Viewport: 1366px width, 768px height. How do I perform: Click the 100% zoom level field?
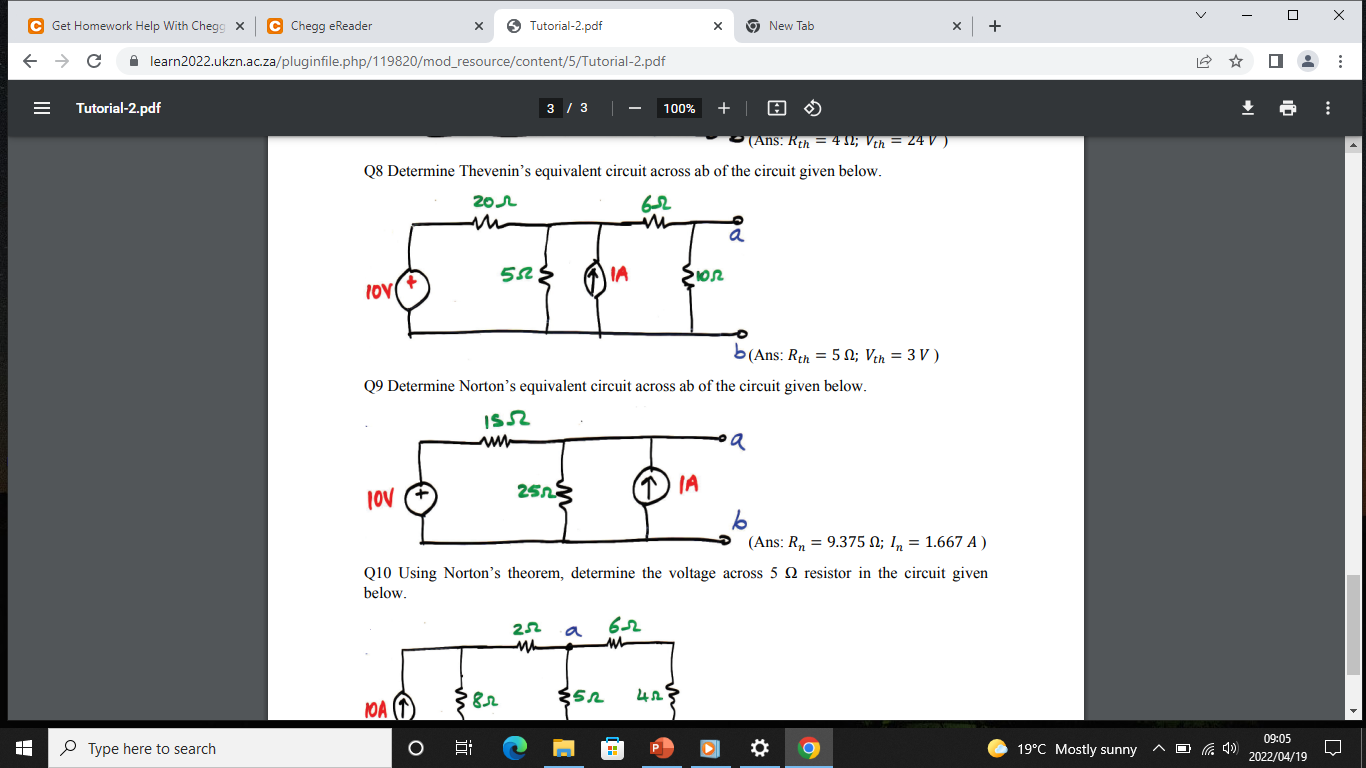(x=679, y=108)
